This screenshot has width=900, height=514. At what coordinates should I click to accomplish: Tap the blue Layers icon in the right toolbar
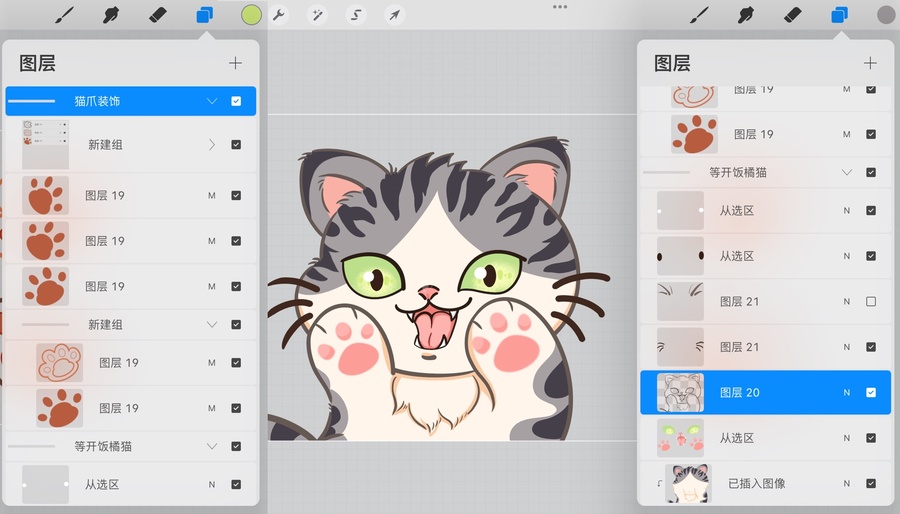tap(839, 15)
